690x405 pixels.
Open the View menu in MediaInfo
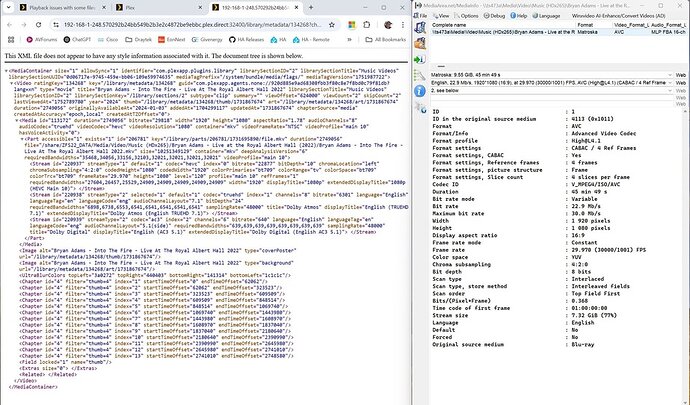pyautogui.click(x=440, y=15)
